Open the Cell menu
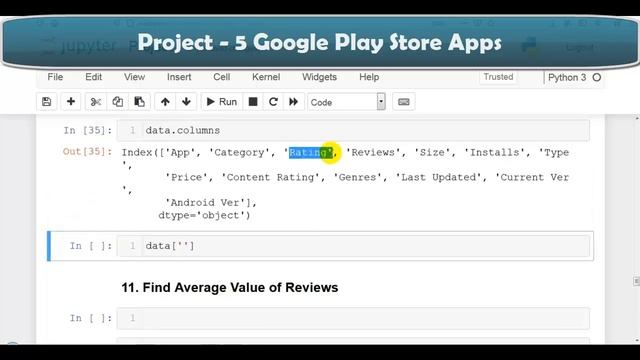Screen dimensions: 640x360 (222, 77)
